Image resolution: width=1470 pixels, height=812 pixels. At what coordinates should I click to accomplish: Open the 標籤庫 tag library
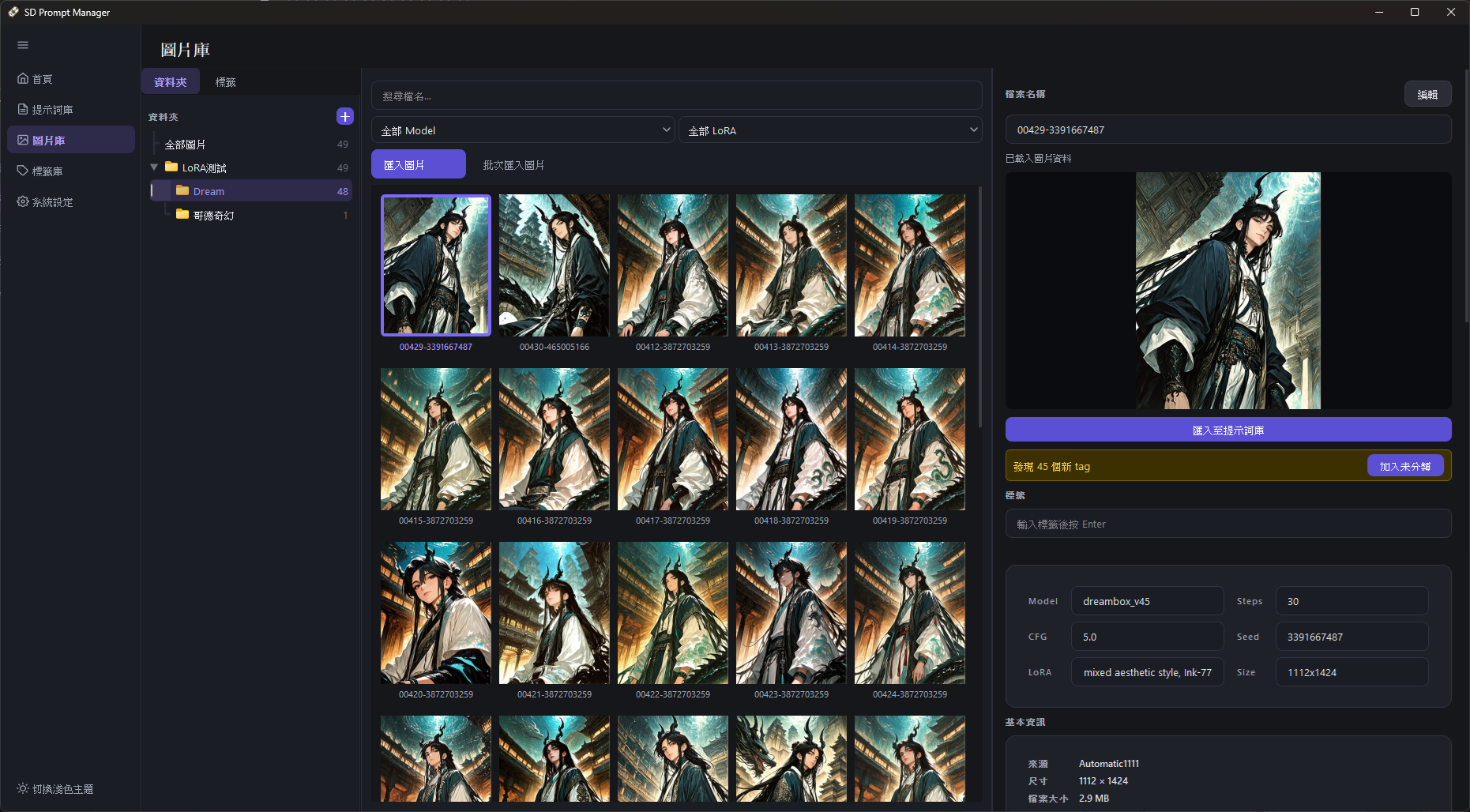tap(71, 171)
